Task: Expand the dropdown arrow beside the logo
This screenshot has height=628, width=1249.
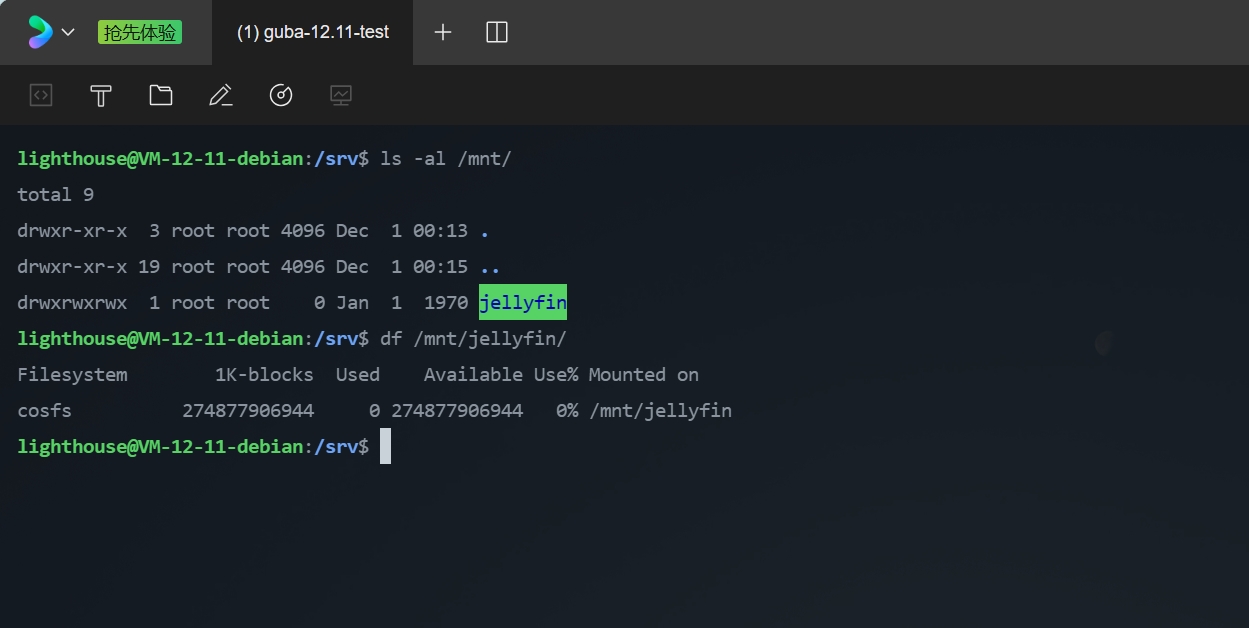Action: (68, 33)
